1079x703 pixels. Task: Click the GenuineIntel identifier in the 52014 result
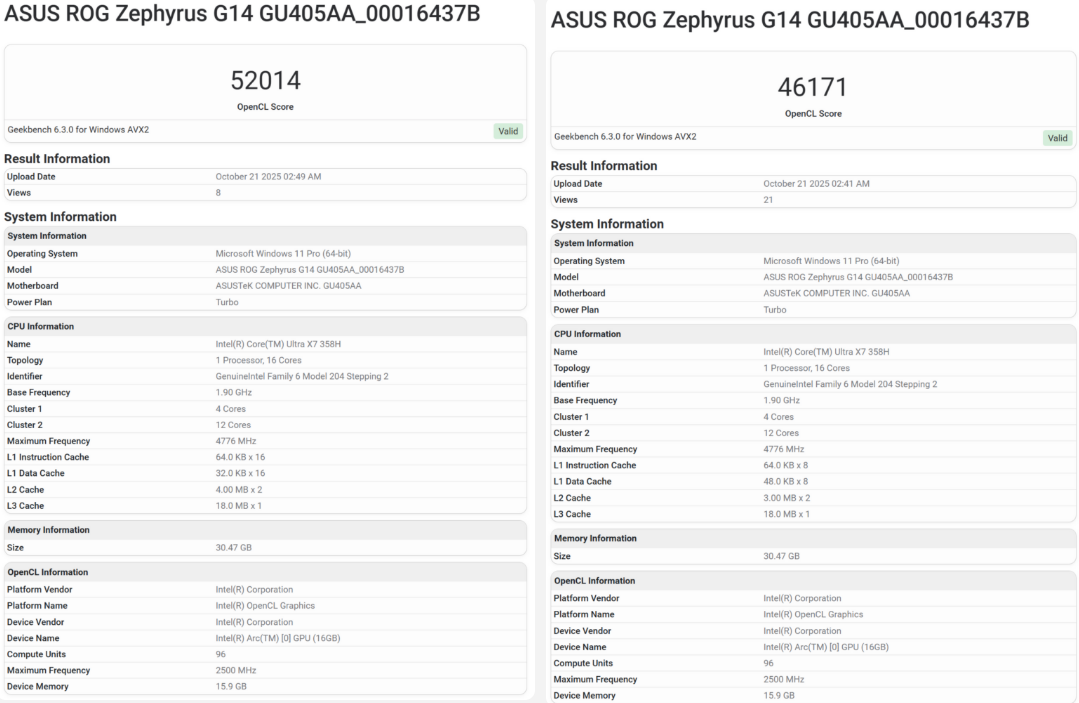[x=302, y=377]
